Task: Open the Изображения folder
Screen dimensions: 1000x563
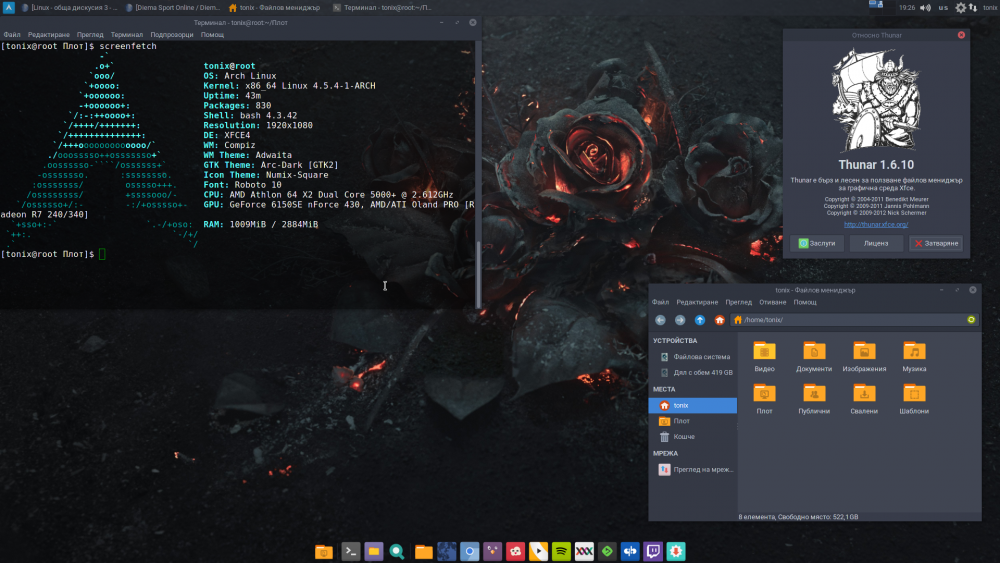Action: click(x=864, y=356)
